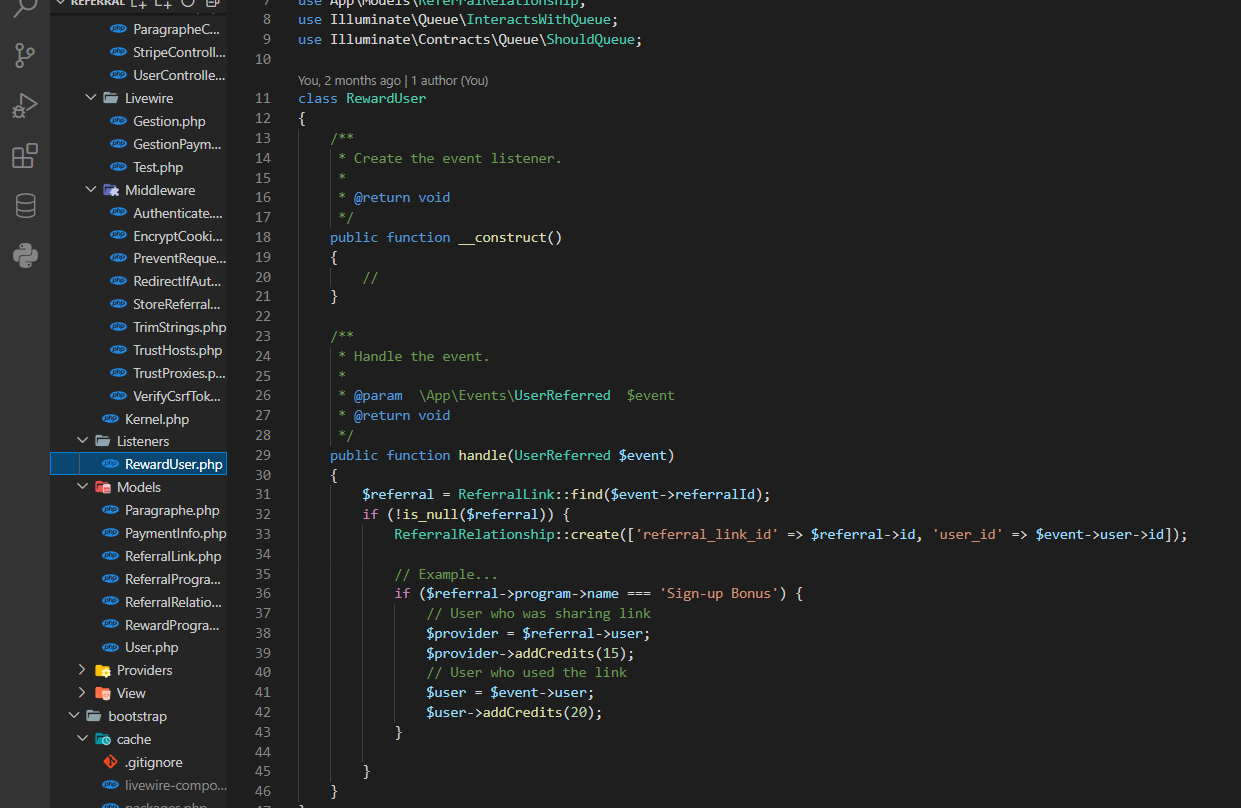The height and width of the screenshot is (808, 1241).
Task: Click the red Models folder icon
Action: click(x=102, y=487)
